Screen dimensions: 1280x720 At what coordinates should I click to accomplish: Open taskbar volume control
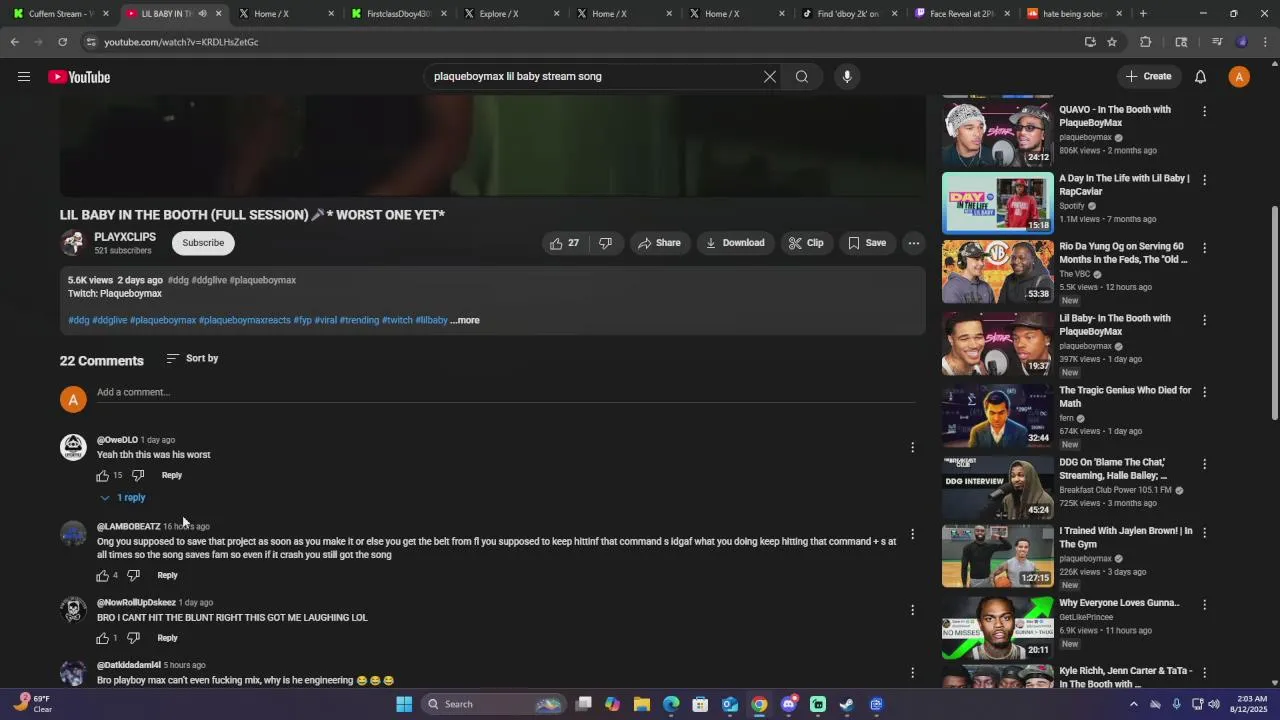pyautogui.click(x=1213, y=704)
